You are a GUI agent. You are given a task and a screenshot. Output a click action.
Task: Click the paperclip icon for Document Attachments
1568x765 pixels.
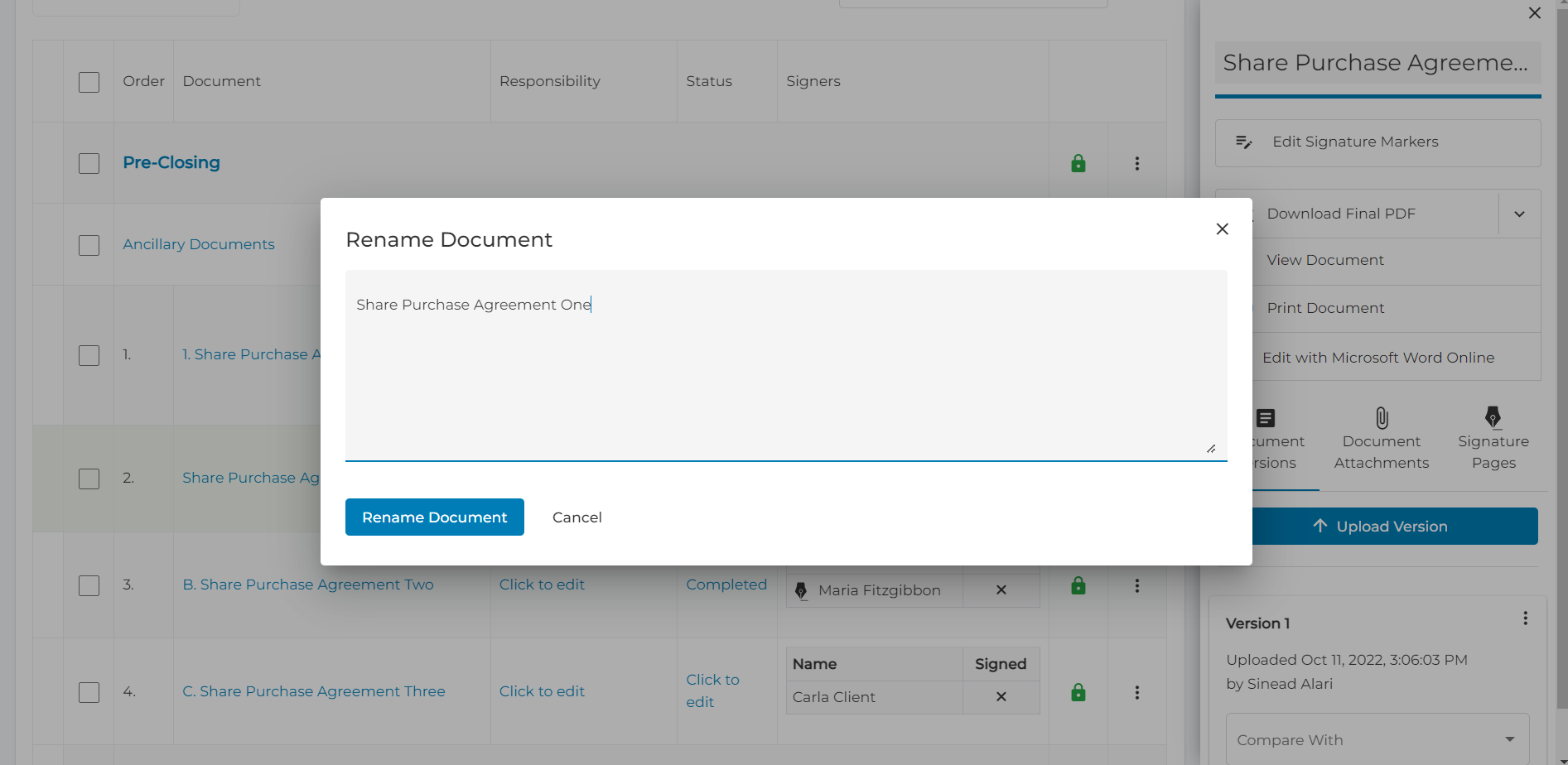(x=1380, y=418)
